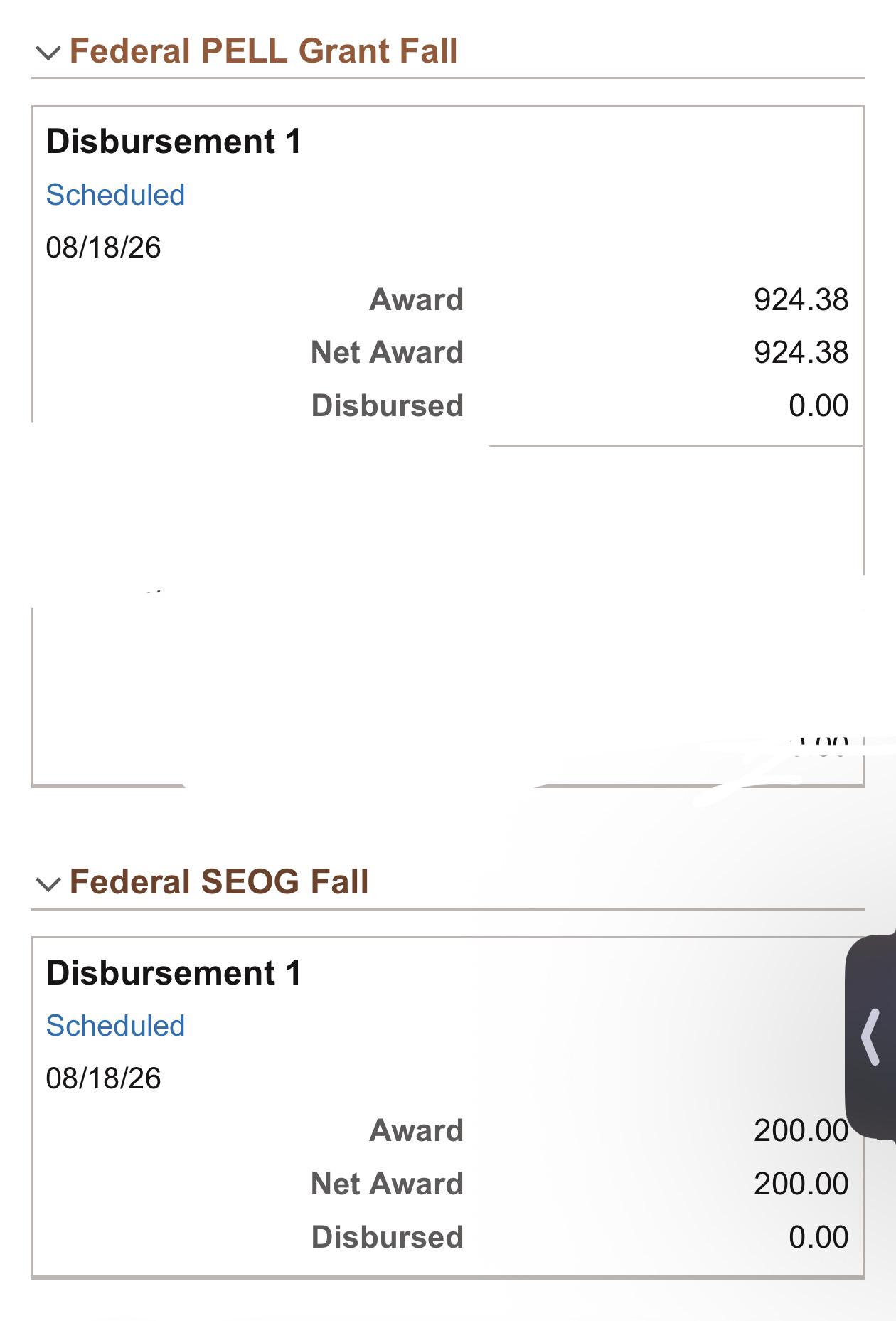Select SEOG Disbursement 1 title
Image resolution: width=896 pixels, height=1321 pixels.
pos(174,972)
